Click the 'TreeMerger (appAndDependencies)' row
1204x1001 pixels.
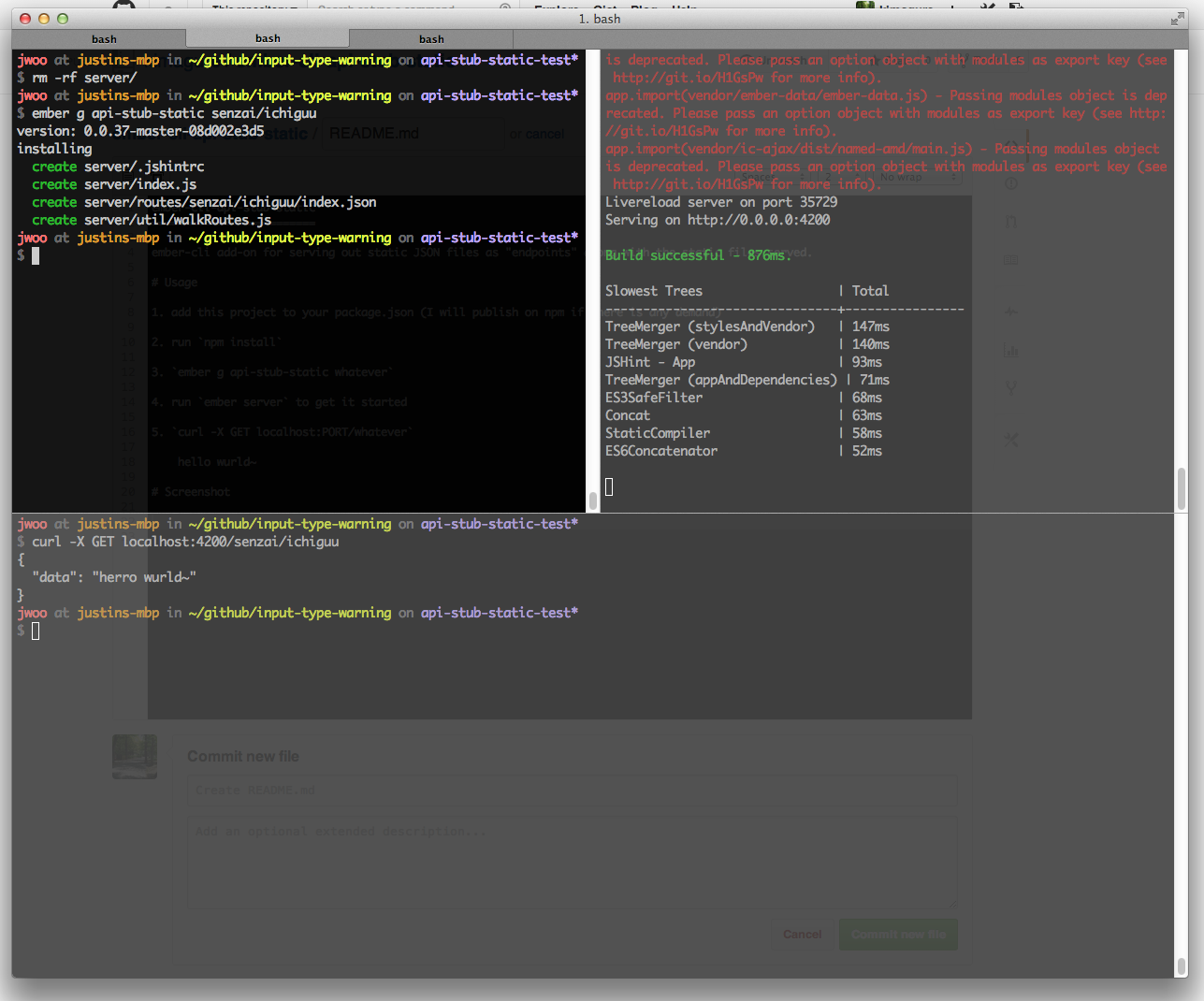[747, 380]
